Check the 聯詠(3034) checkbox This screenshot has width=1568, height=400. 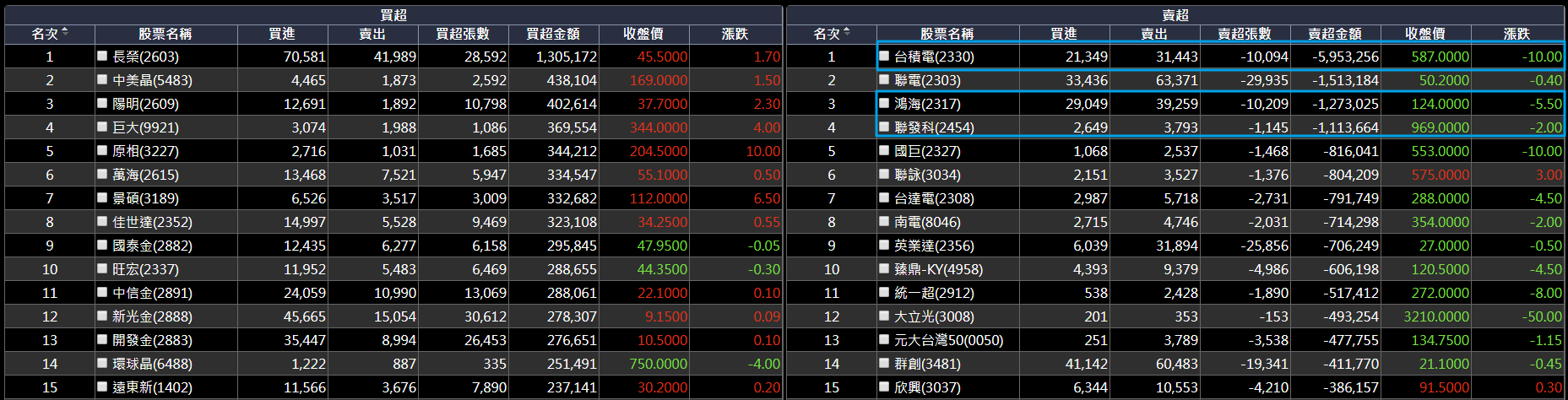coord(884,174)
